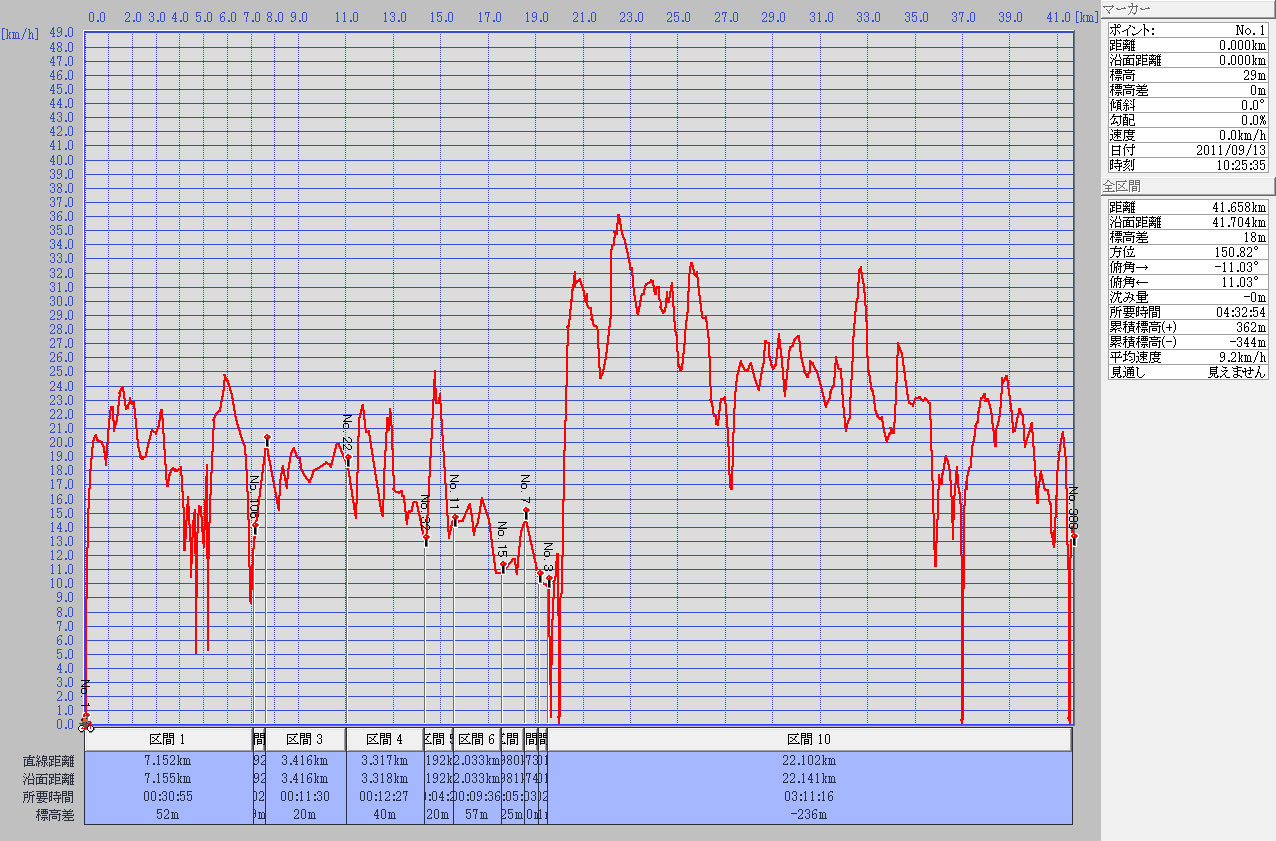Select the 区間 3 section header
1276x841 pixels.
(x=305, y=740)
